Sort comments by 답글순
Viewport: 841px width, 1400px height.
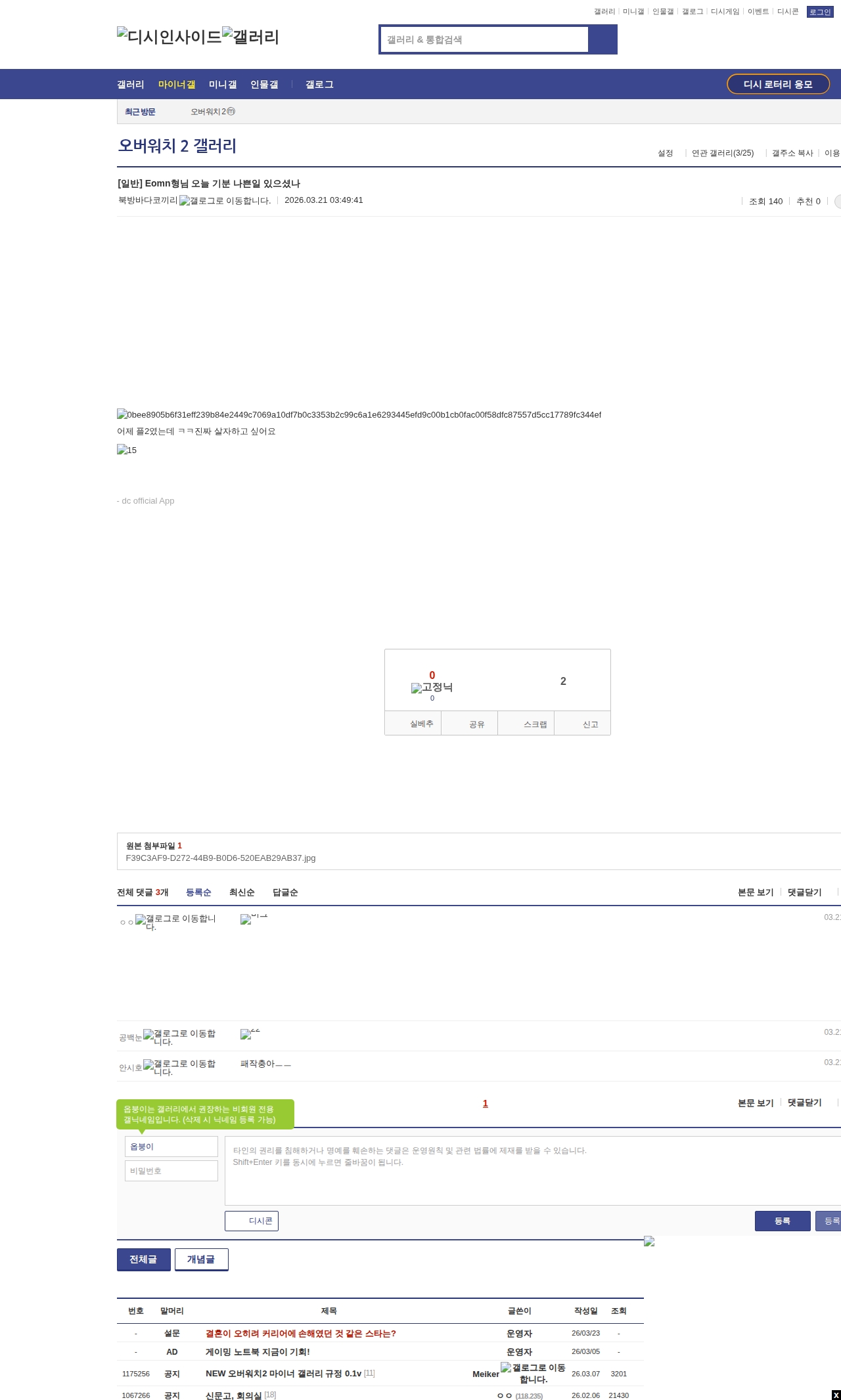click(285, 892)
